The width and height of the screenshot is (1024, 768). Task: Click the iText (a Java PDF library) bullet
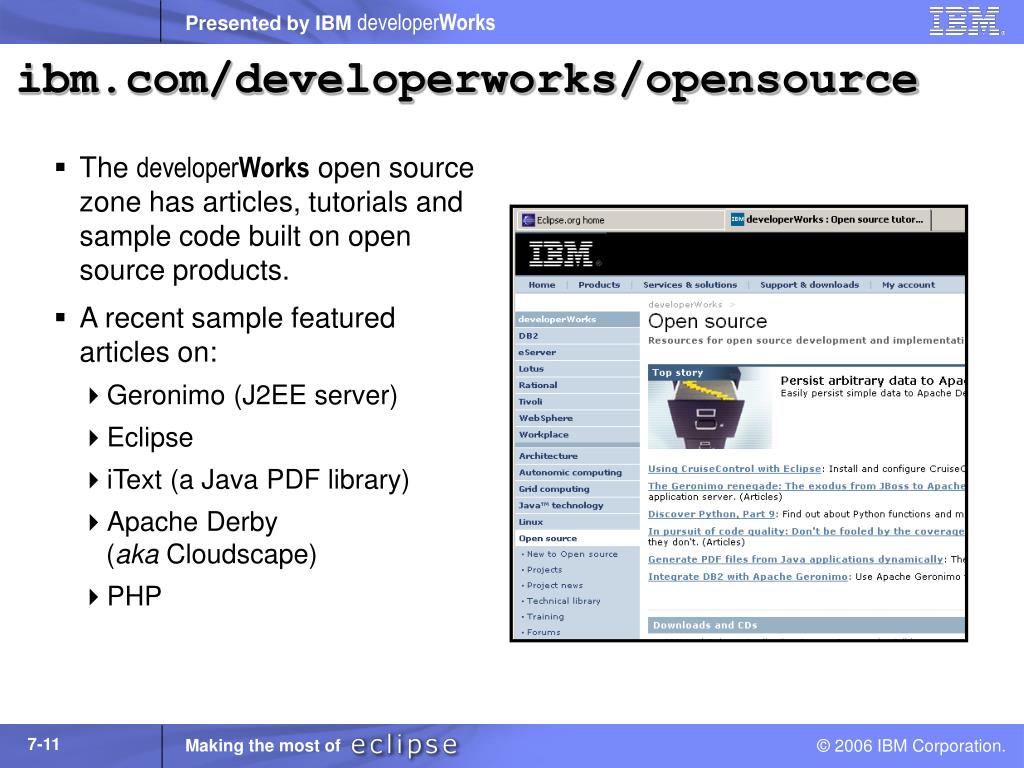coord(258,479)
